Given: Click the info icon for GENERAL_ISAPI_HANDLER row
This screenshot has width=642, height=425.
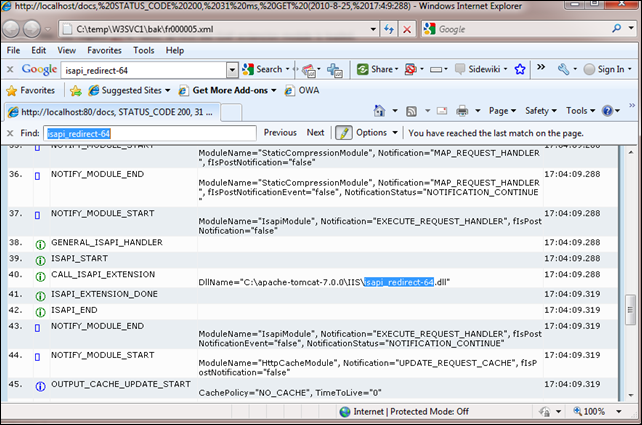Looking at the screenshot, I should (x=40, y=245).
